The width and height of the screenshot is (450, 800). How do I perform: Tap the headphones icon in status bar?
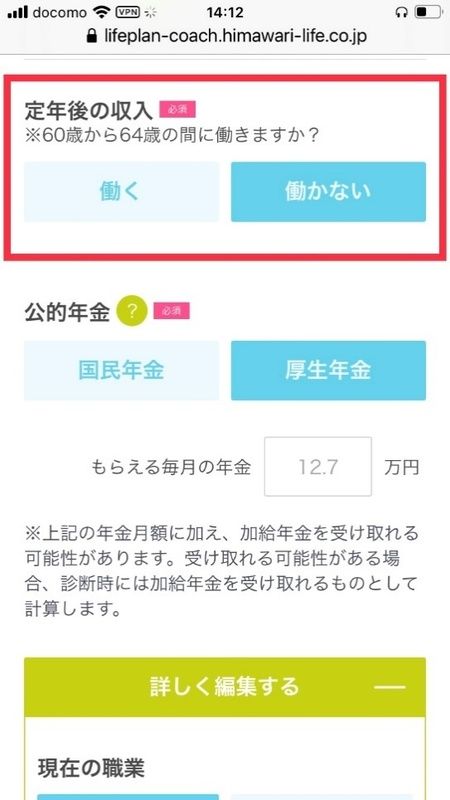tap(402, 12)
